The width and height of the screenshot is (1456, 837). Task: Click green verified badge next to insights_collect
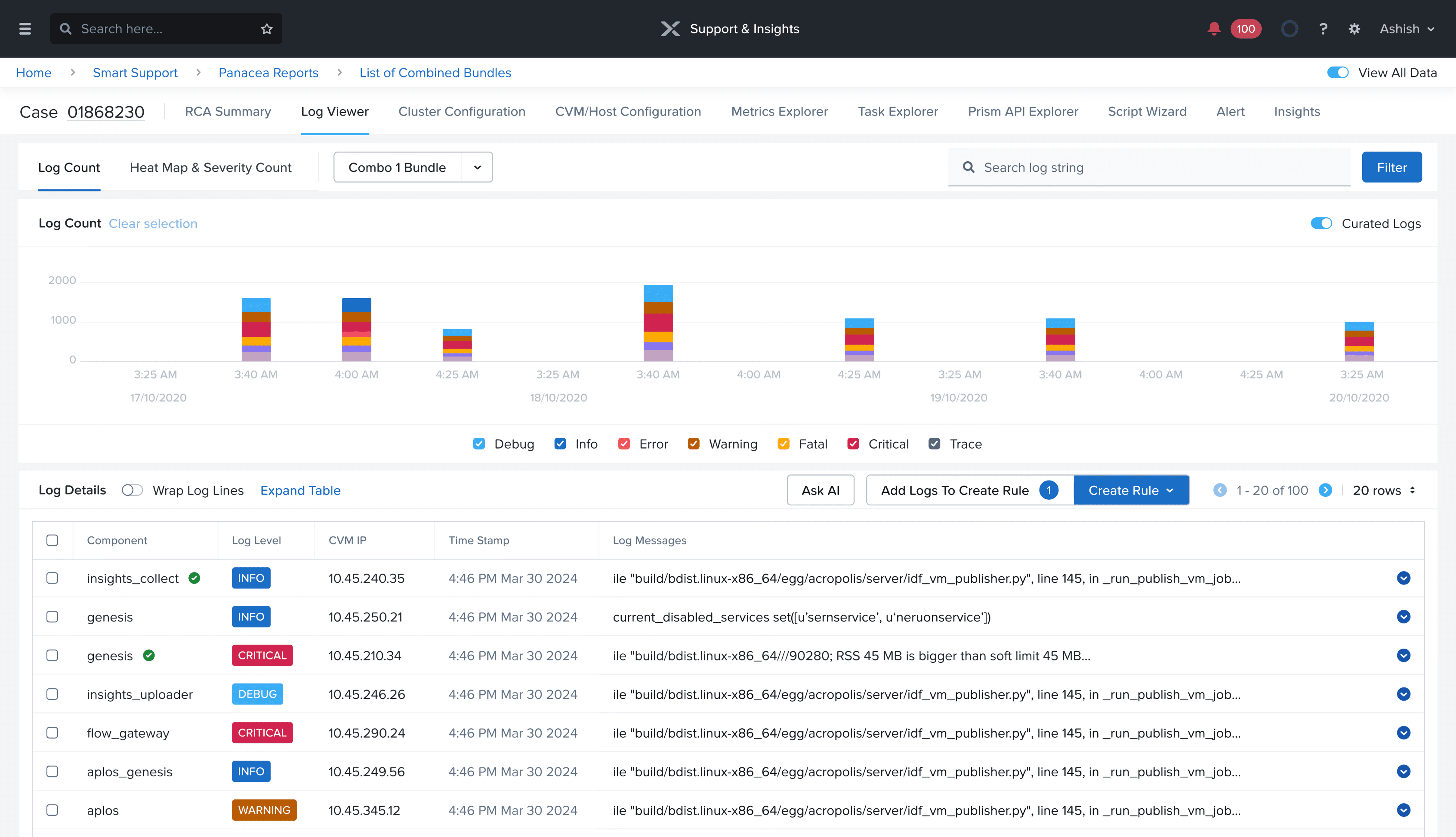pos(194,578)
